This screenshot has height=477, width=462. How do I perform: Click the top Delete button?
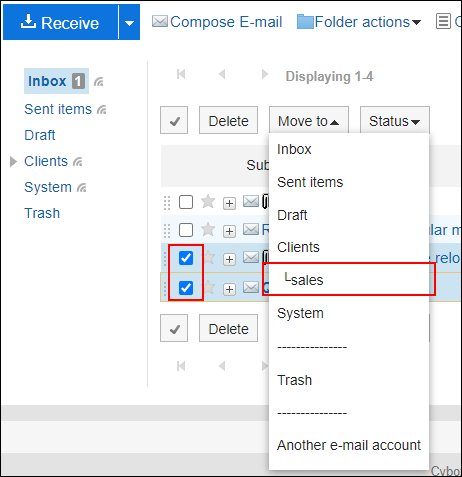tap(228, 120)
